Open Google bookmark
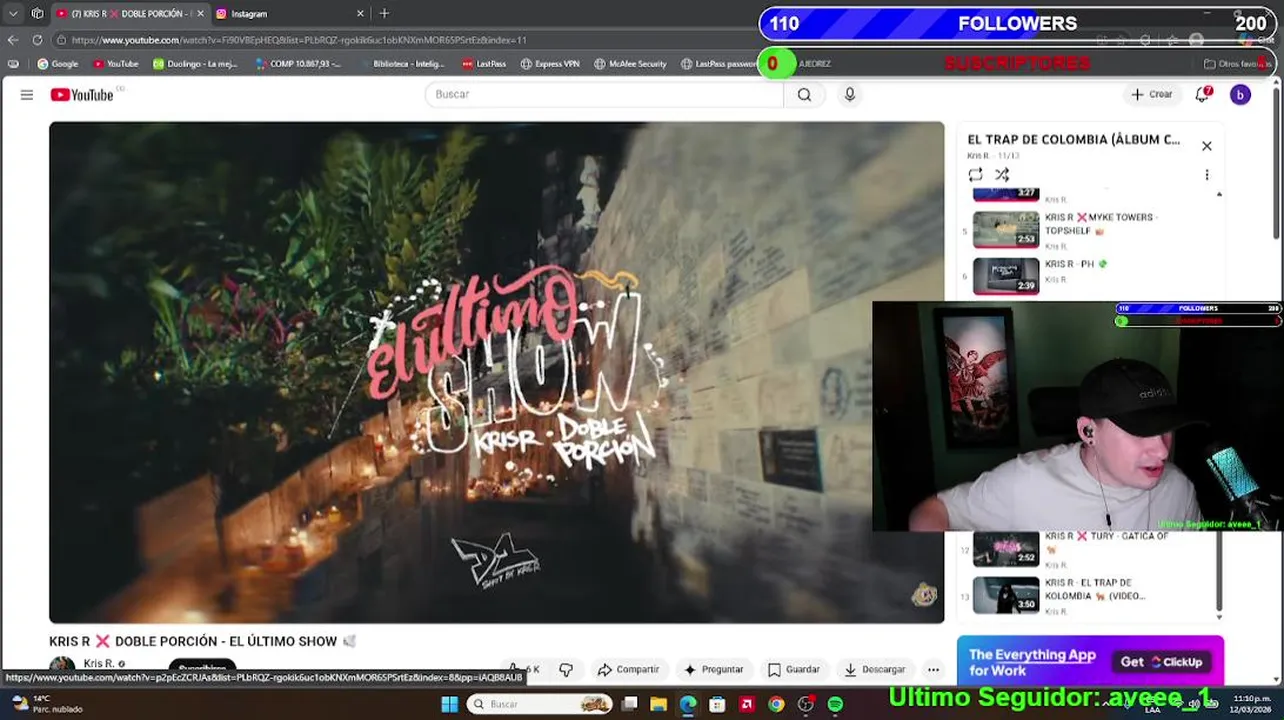This screenshot has height=720, width=1284. (x=58, y=64)
